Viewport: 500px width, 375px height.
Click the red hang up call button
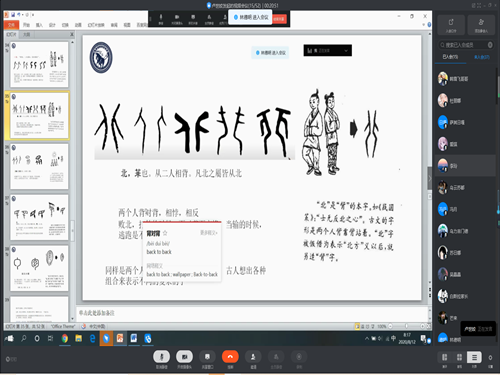230,357
